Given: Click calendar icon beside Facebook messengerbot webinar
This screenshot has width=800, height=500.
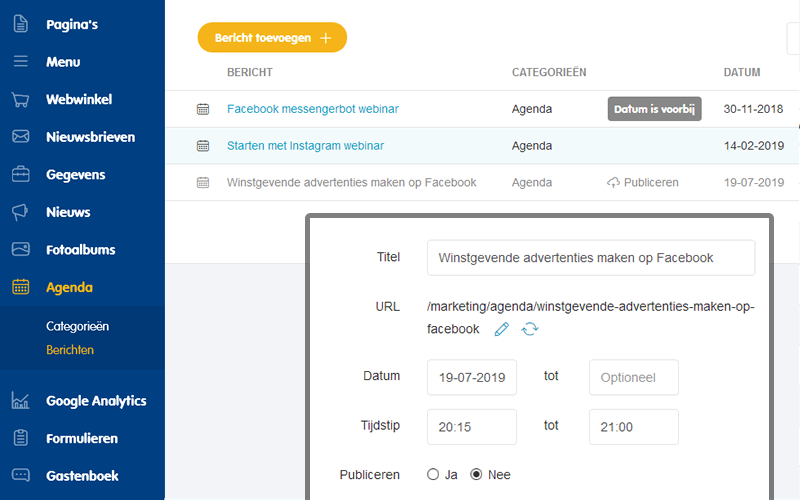Looking at the screenshot, I should pos(203,109).
